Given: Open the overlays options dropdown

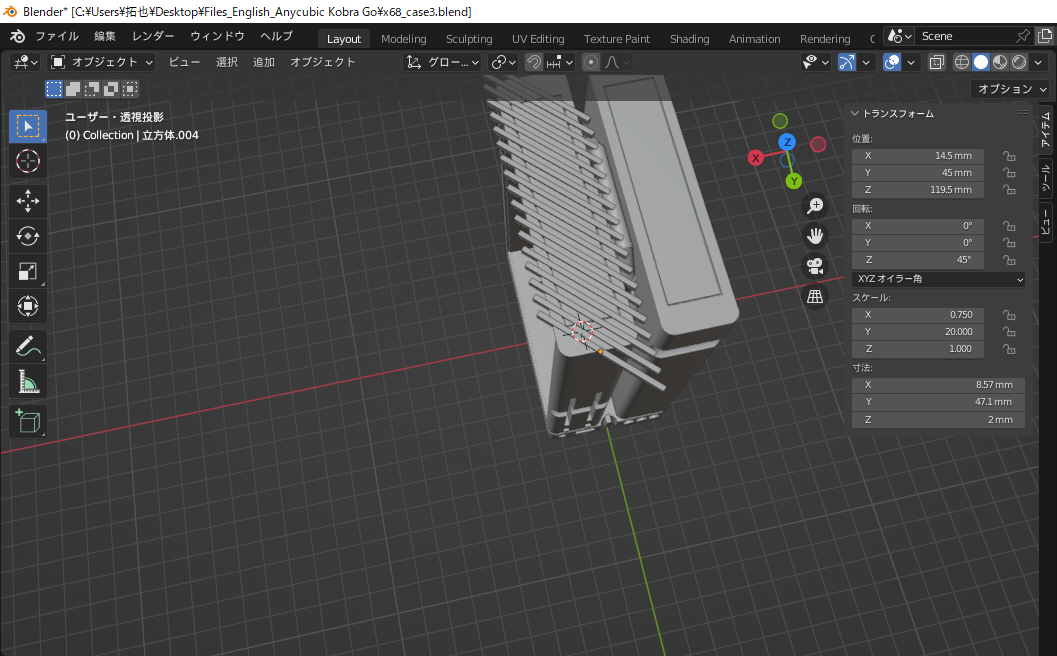Looking at the screenshot, I should 911,62.
